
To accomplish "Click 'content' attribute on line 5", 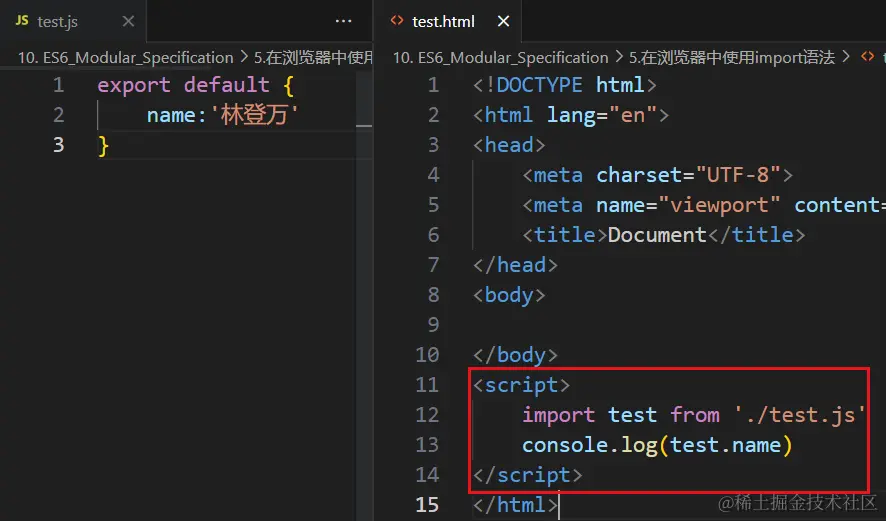I will tap(837, 205).
